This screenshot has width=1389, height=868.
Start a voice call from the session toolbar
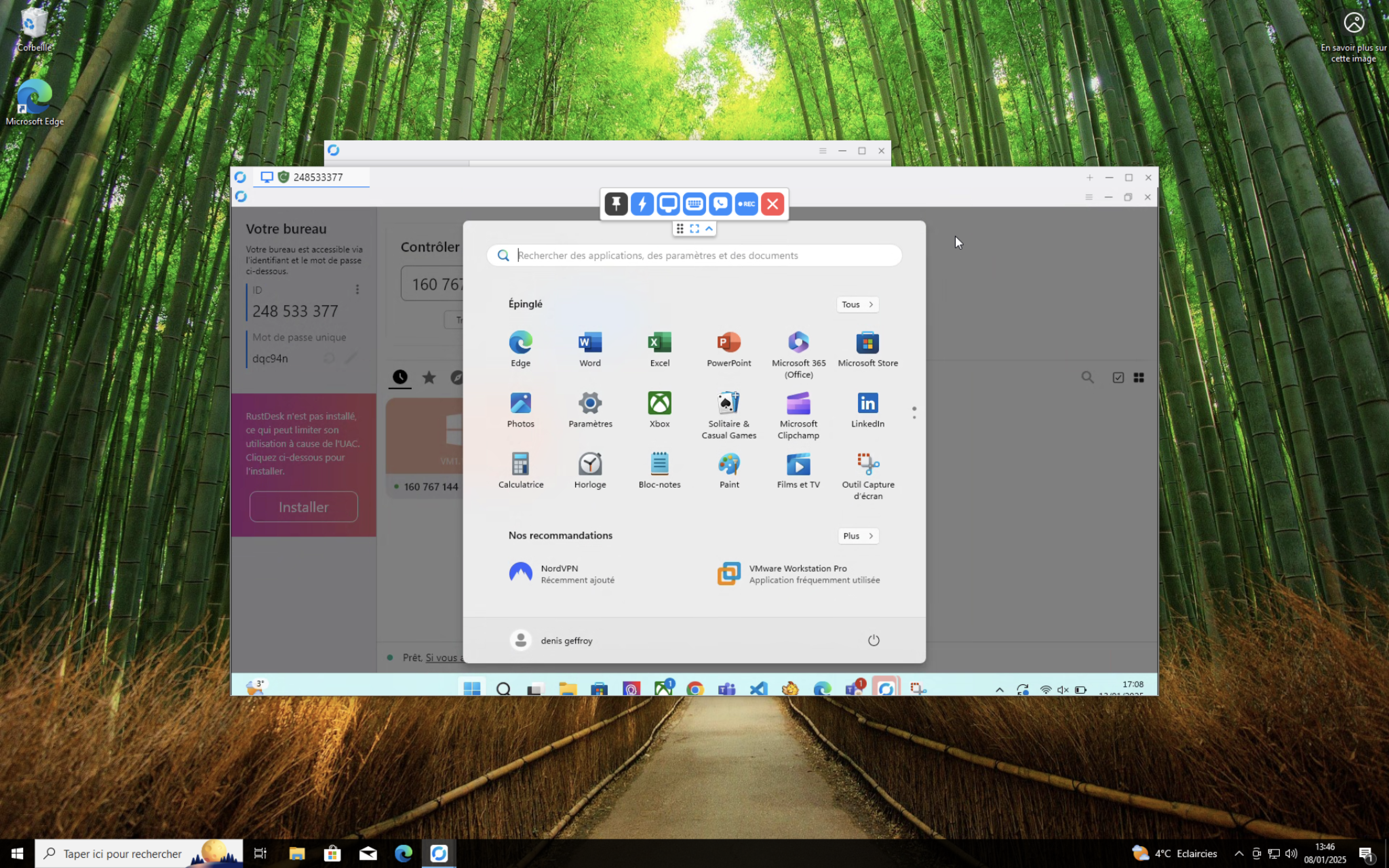[x=720, y=204]
